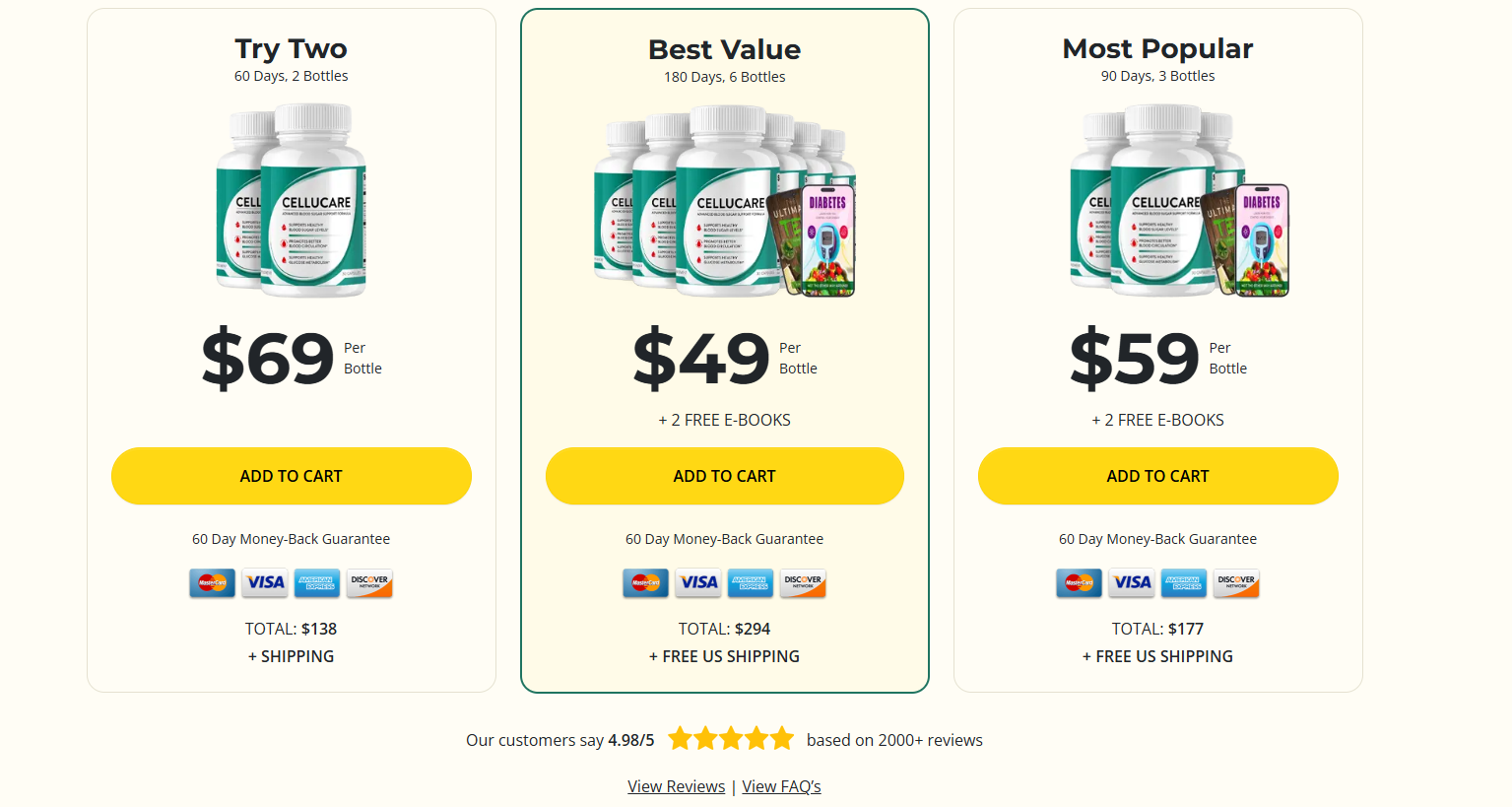Click the six-bottle Cellucare product image
This screenshot has width=1512, height=807.
click(x=725, y=201)
